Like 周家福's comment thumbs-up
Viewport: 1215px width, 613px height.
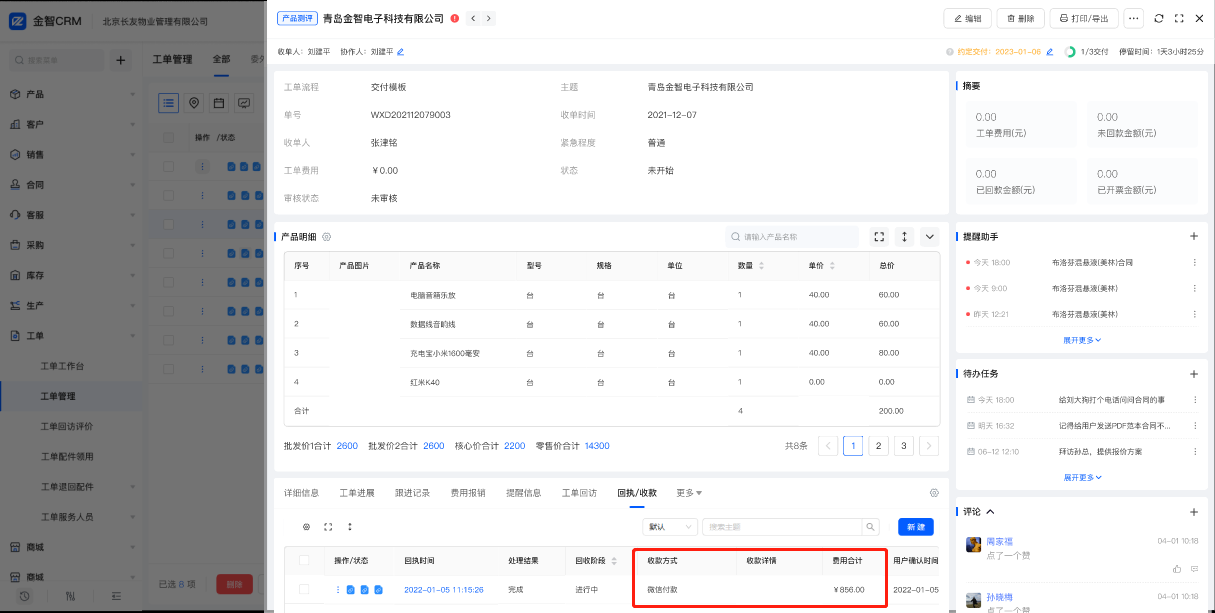[1177, 568]
